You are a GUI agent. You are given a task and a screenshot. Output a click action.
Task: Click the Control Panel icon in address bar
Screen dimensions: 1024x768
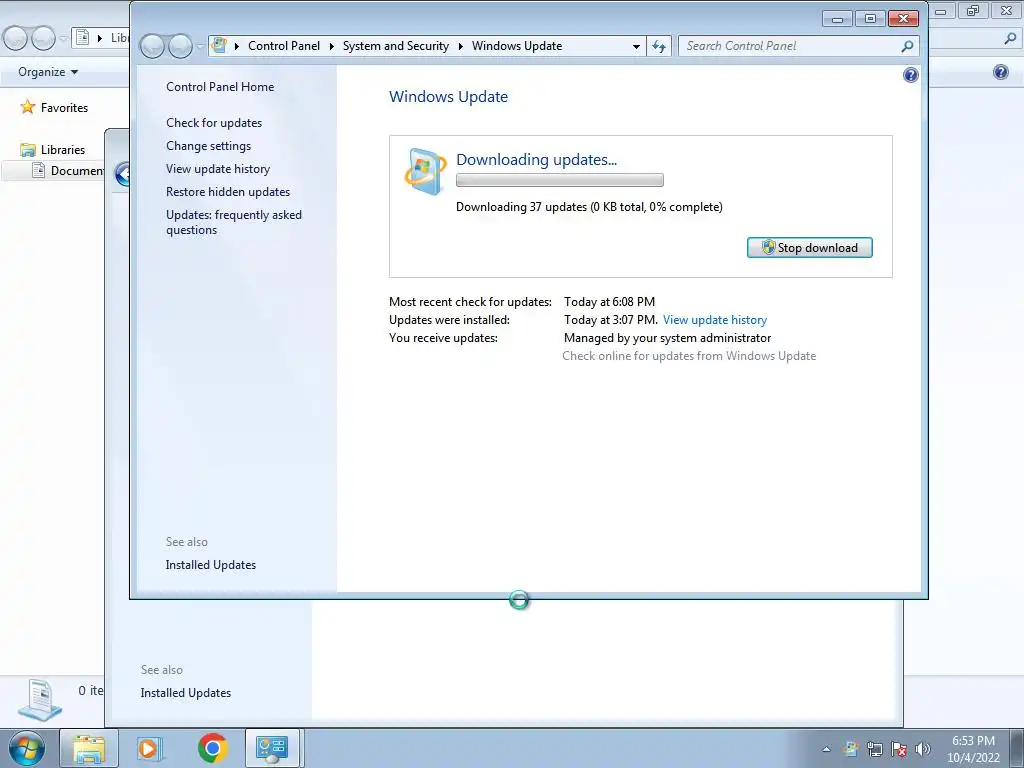219,46
